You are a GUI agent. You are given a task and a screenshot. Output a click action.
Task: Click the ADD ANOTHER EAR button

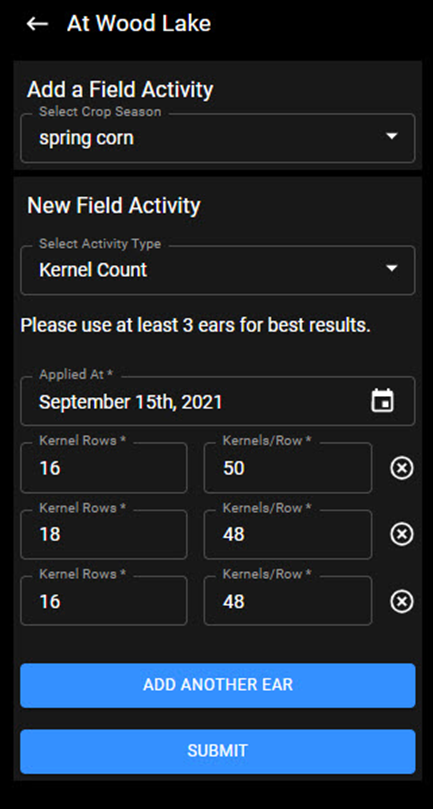[x=218, y=685]
